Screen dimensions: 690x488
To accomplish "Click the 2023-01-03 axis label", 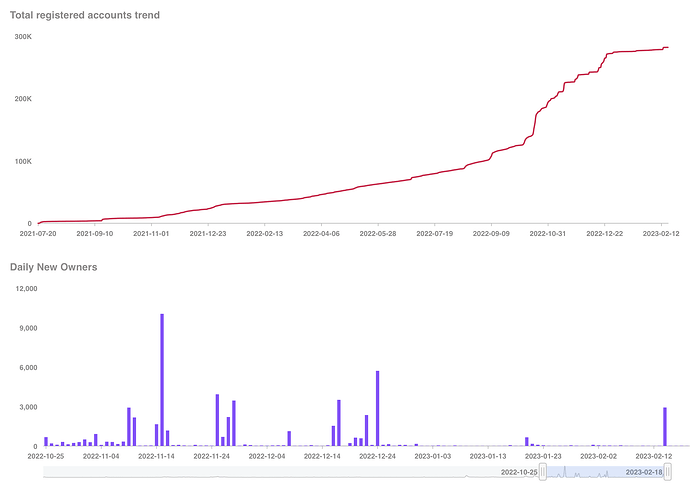I will point(433,456).
